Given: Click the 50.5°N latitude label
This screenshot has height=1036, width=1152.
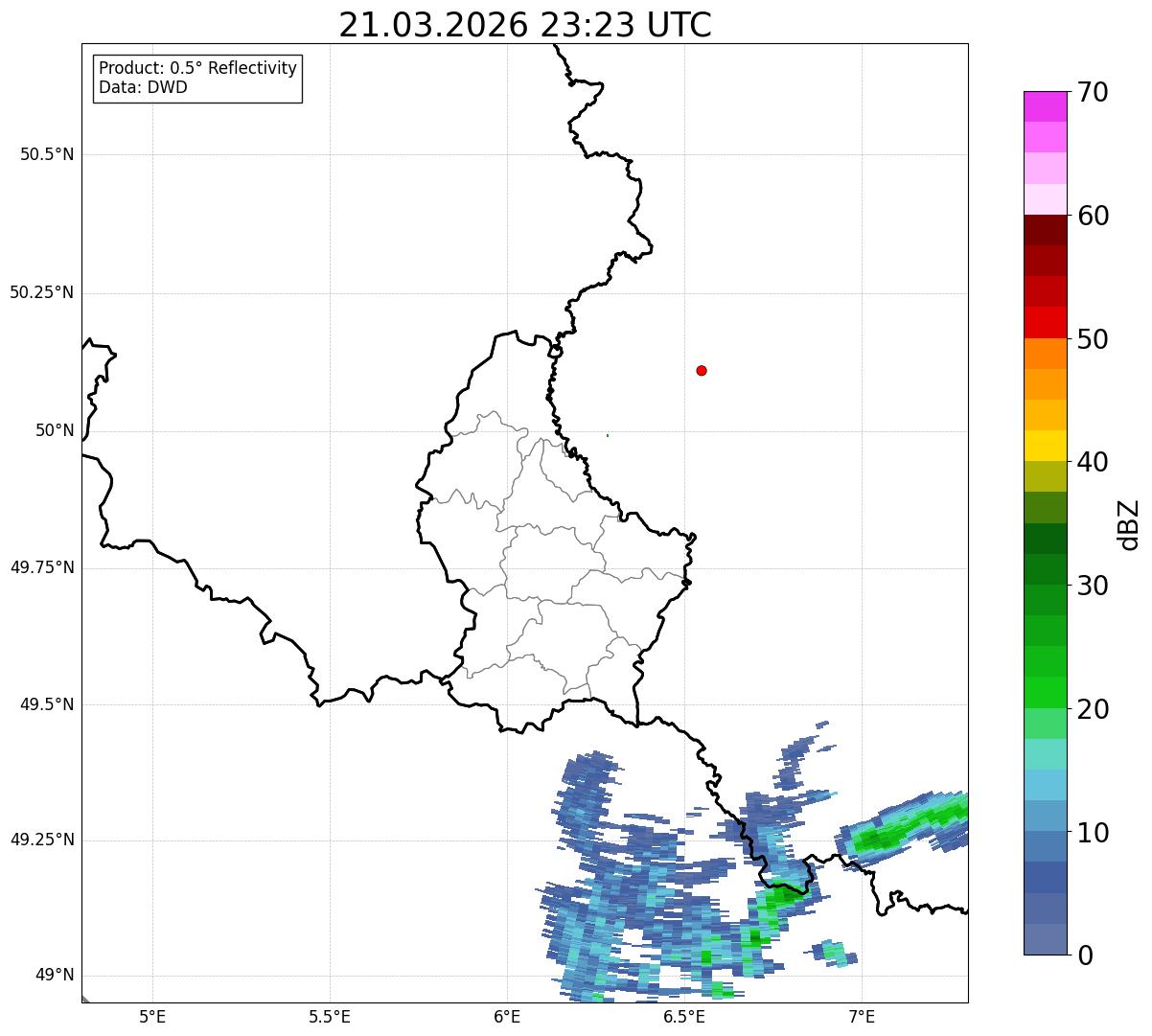Looking at the screenshot, I should point(47,154).
